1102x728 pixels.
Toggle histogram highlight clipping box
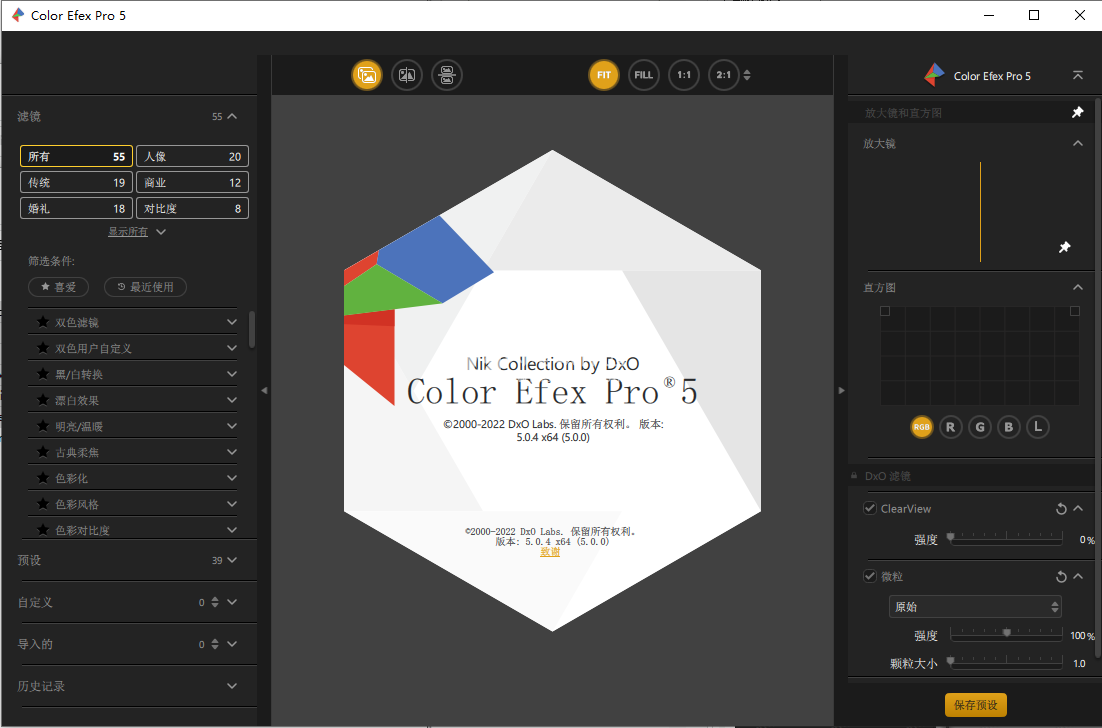(1075, 311)
